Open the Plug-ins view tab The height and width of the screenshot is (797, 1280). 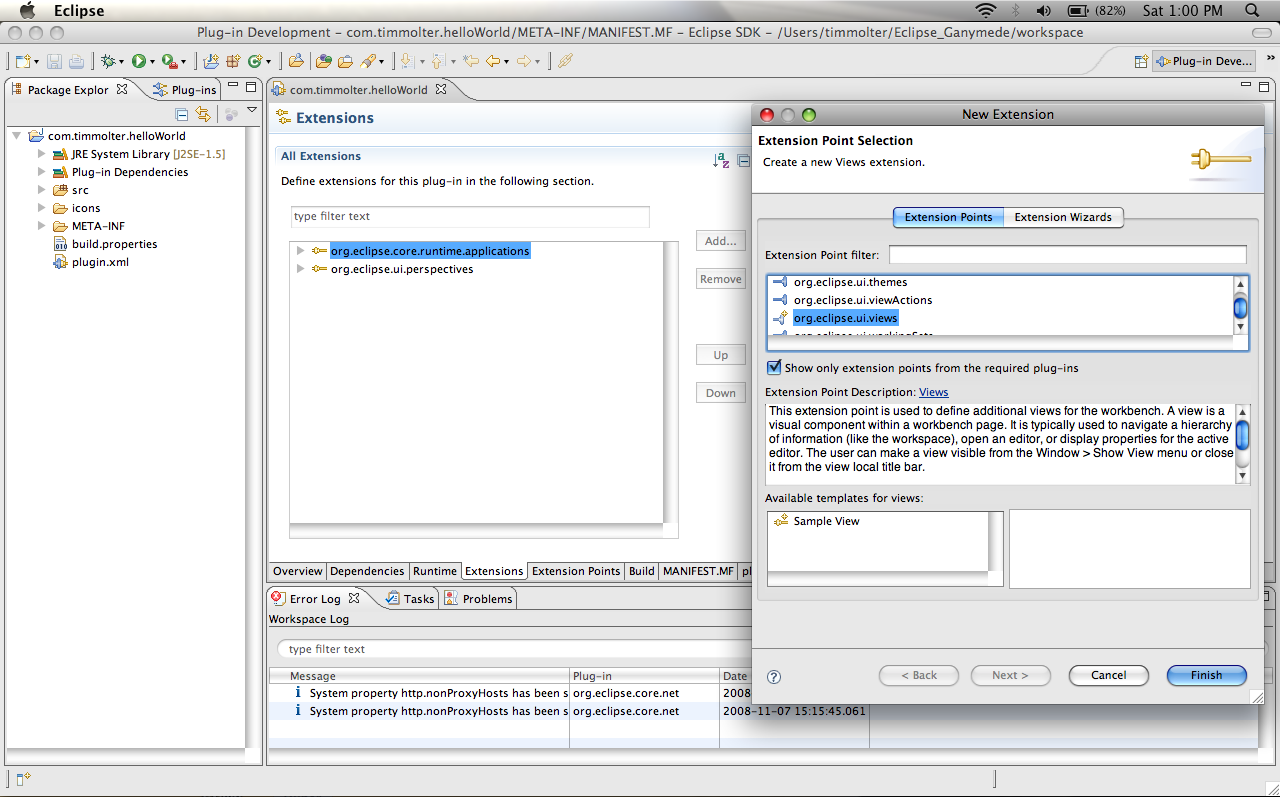pos(185,90)
